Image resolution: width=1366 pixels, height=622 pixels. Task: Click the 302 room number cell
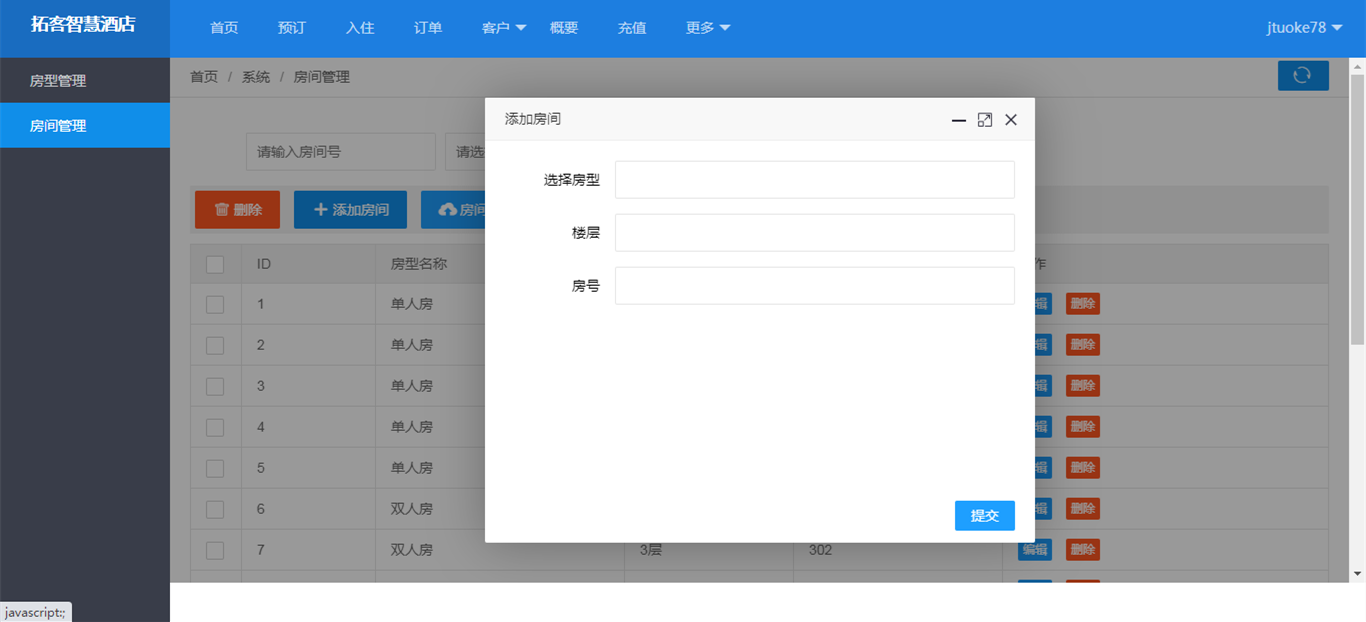[x=820, y=550]
